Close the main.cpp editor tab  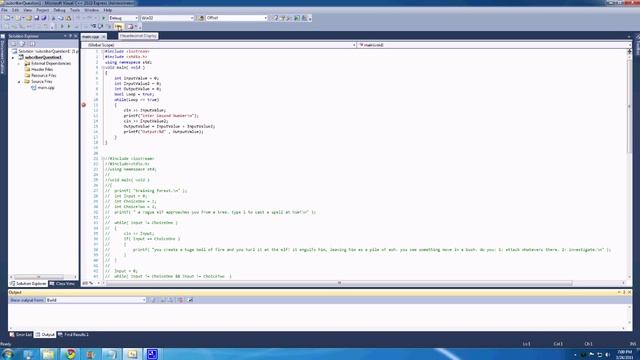(104, 37)
